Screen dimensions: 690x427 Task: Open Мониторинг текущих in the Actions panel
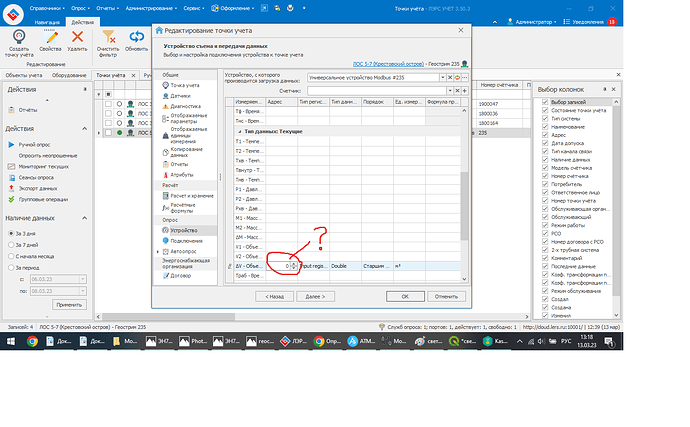click(43, 166)
